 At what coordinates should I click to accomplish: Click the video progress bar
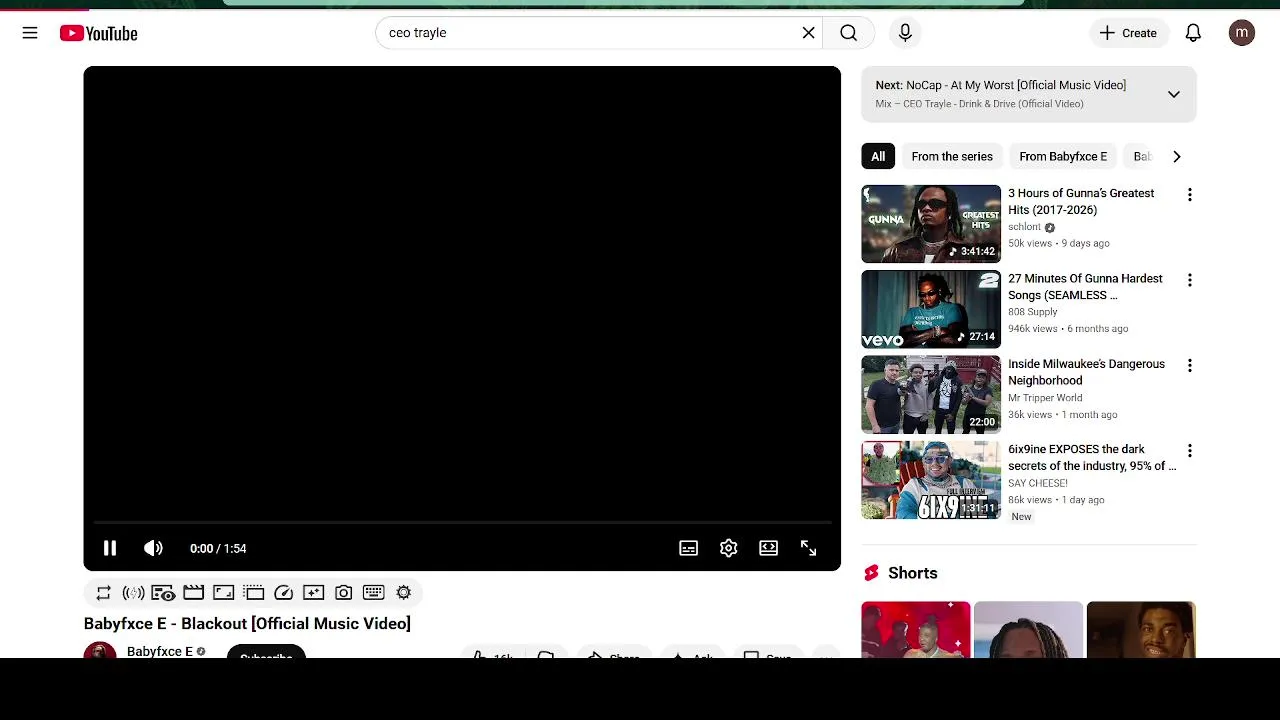pos(462,522)
